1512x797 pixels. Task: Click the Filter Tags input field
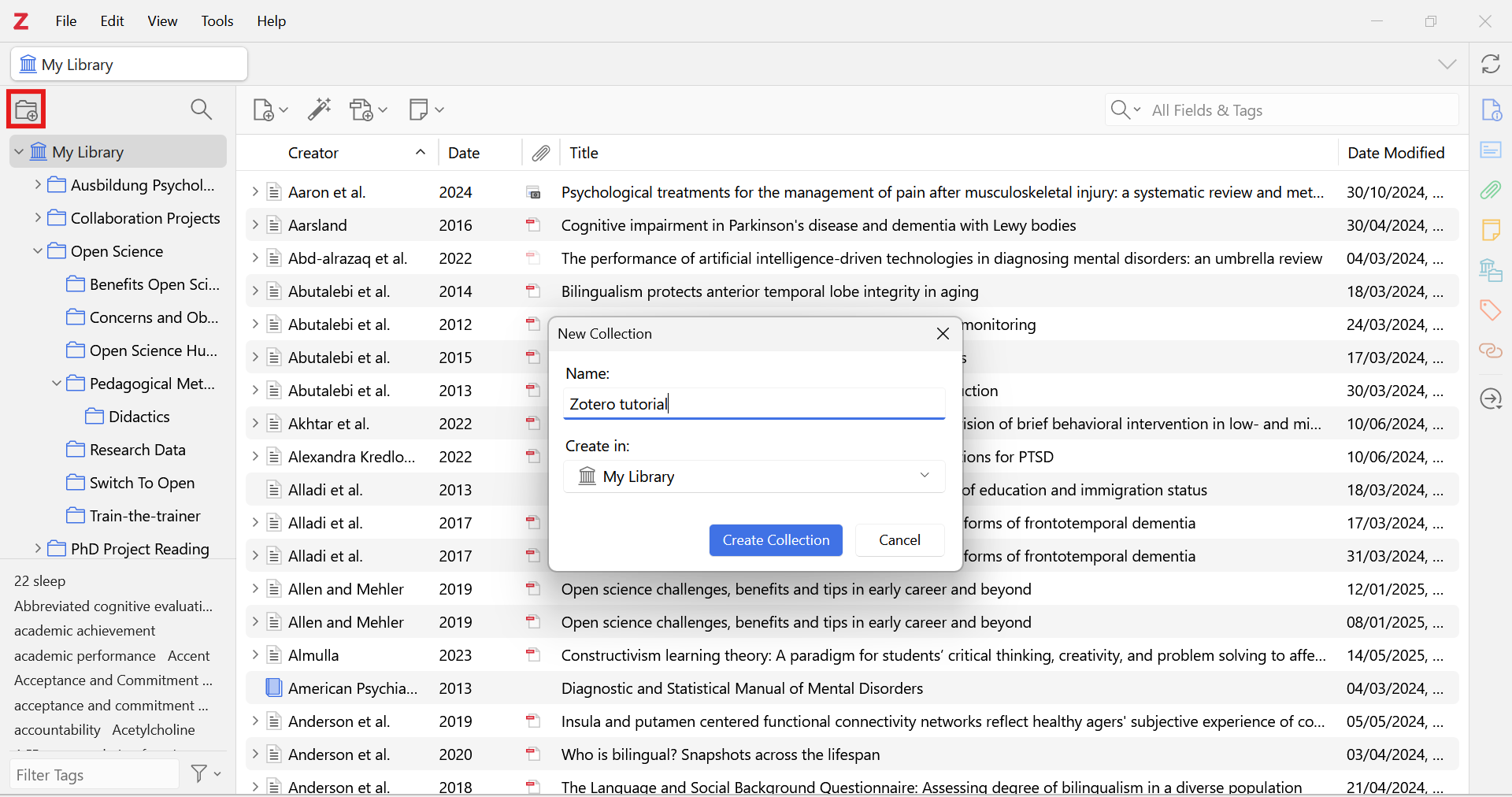pyautogui.click(x=94, y=775)
